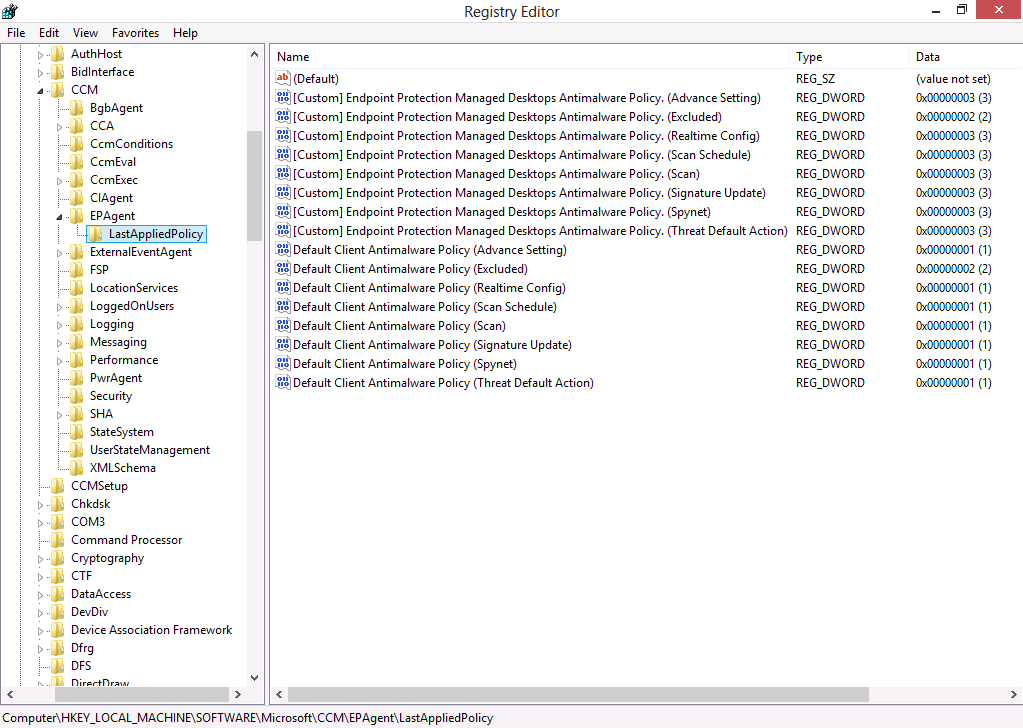Sort values by the Name column header
The height and width of the screenshot is (728, 1023).
[530, 57]
